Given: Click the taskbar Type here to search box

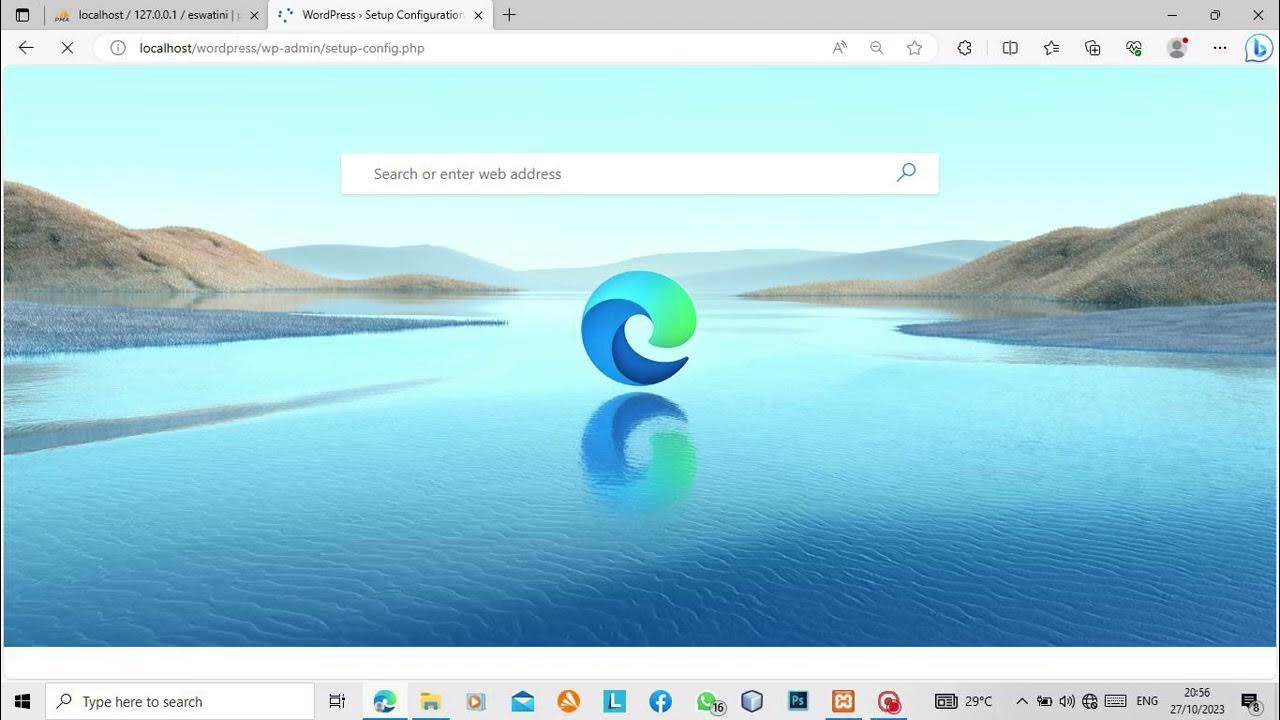Looking at the screenshot, I should pyautogui.click(x=180, y=702).
